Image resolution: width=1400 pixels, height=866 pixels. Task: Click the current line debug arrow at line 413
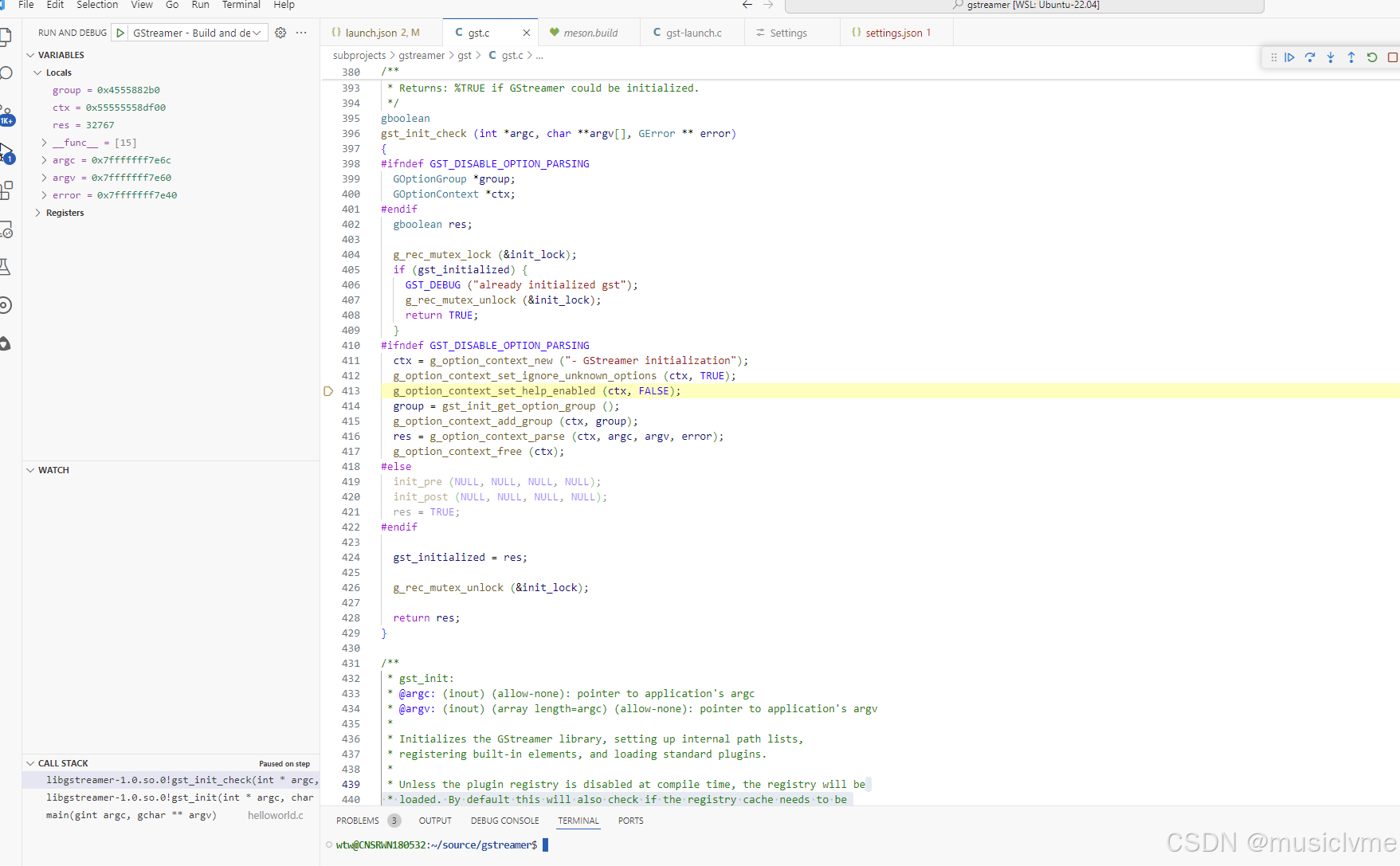point(327,391)
